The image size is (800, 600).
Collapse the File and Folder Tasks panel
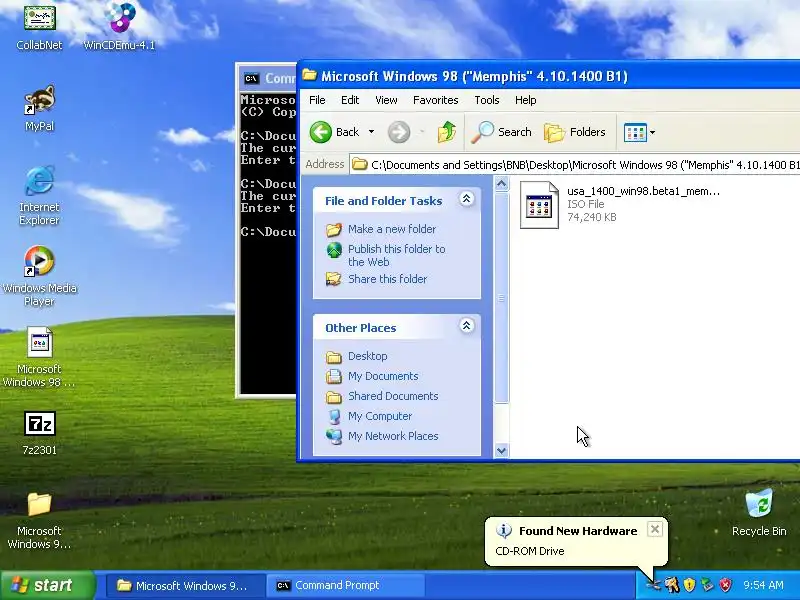point(466,199)
